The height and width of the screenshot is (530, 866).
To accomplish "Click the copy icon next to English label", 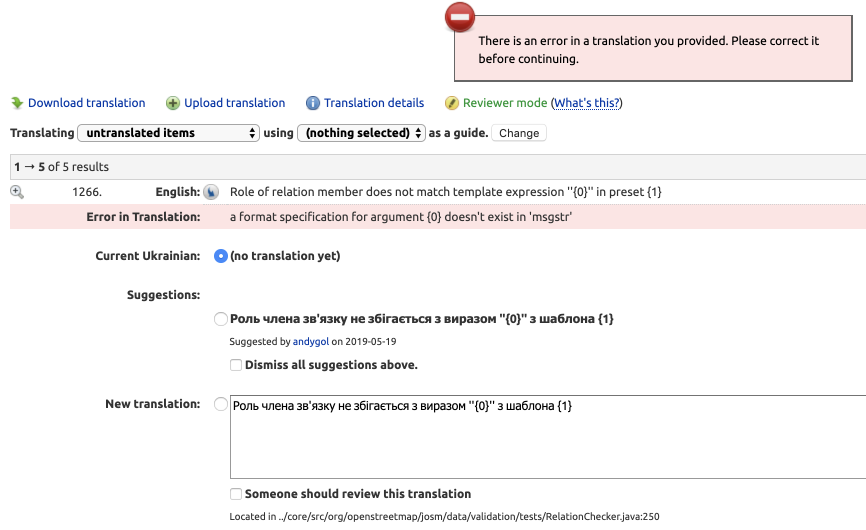I will click(211, 192).
